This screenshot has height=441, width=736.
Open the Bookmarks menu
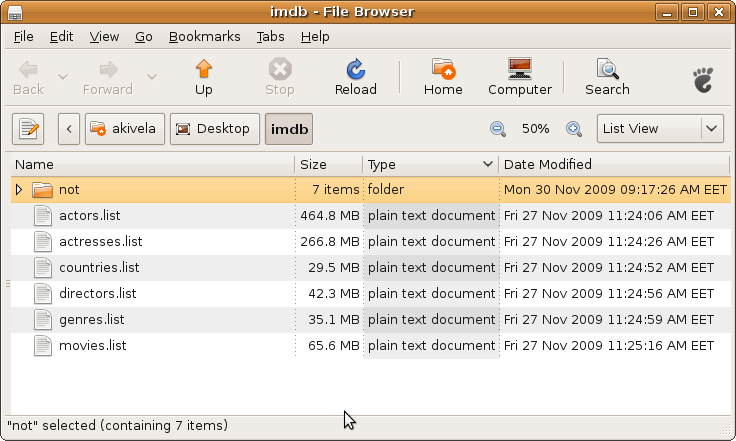(x=204, y=36)
